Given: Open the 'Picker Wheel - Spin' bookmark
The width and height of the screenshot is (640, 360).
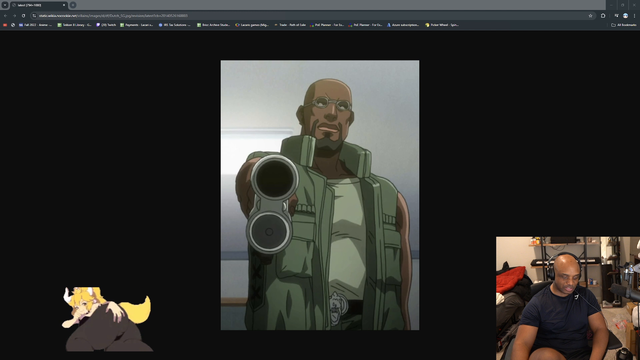Looking at the screenshot, I should point(442,25).
